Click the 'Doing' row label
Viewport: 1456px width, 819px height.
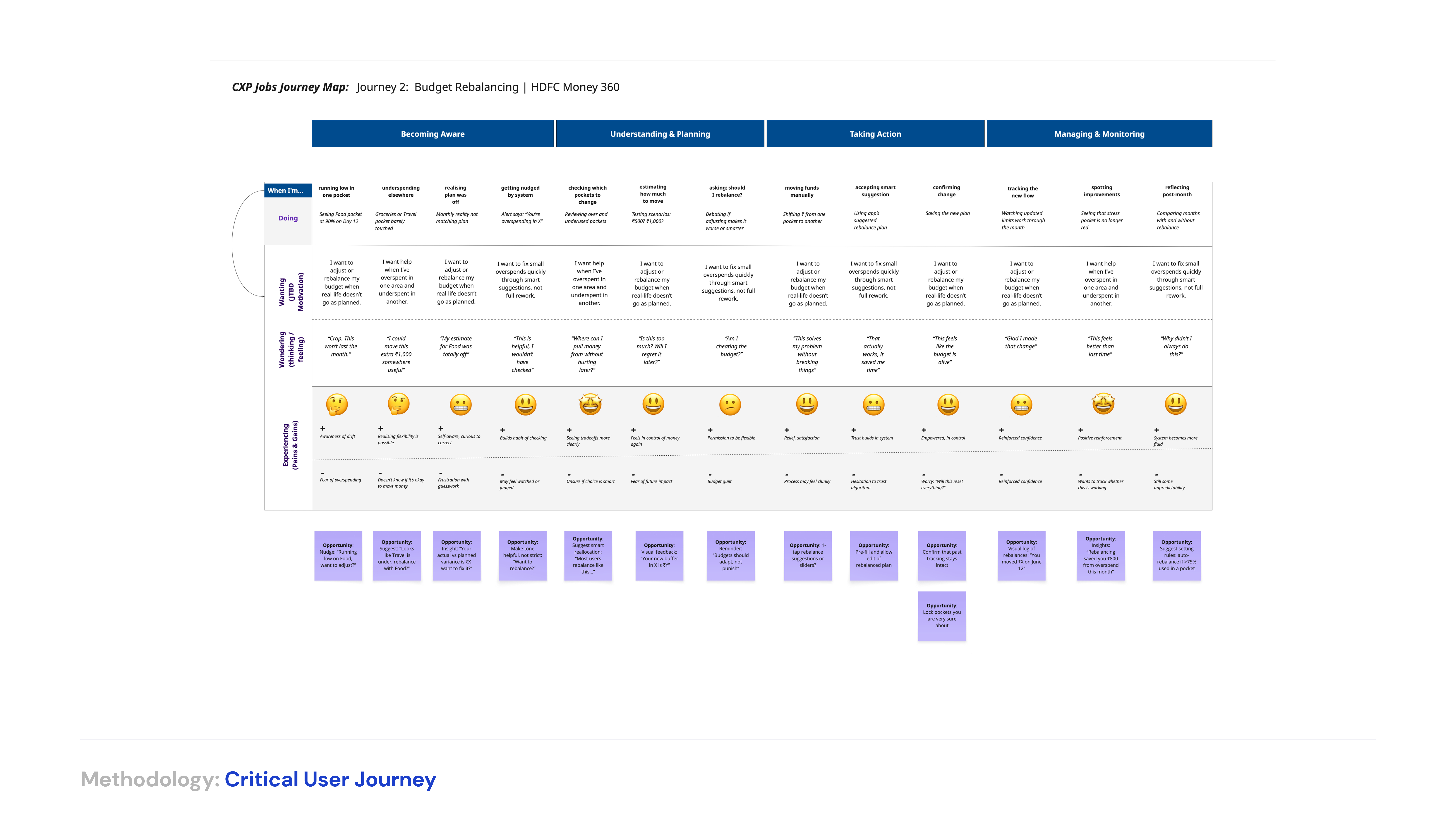[288, 218]
